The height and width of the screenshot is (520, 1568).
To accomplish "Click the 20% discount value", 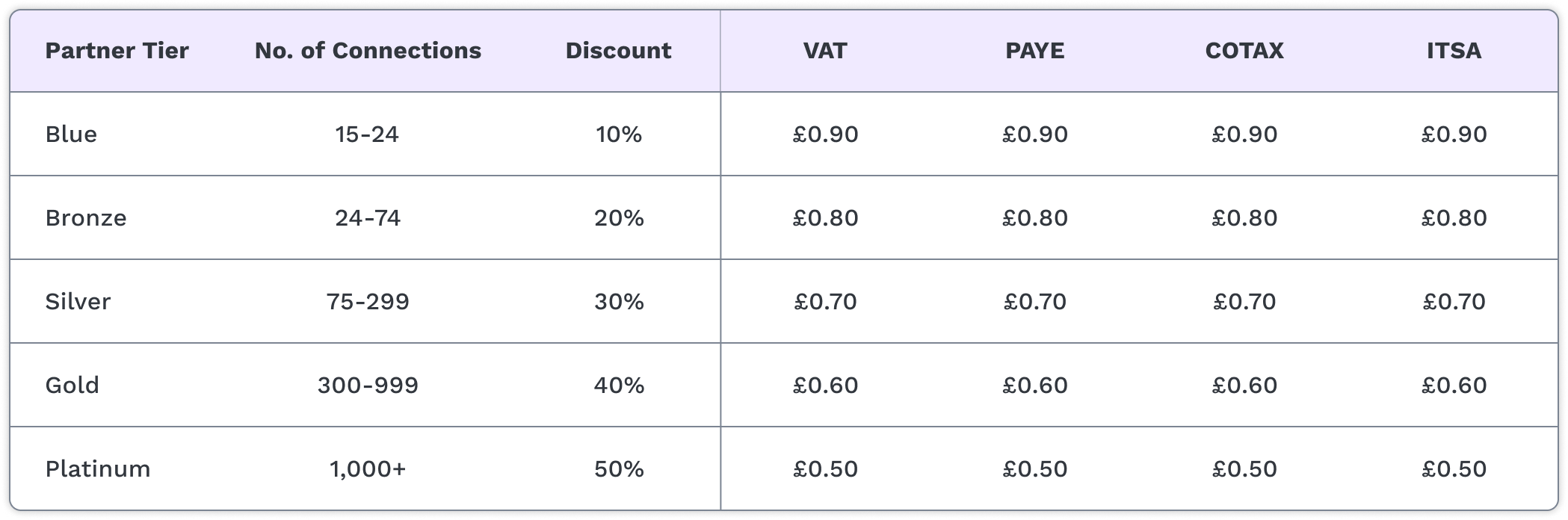I will [x=619, y=218].
